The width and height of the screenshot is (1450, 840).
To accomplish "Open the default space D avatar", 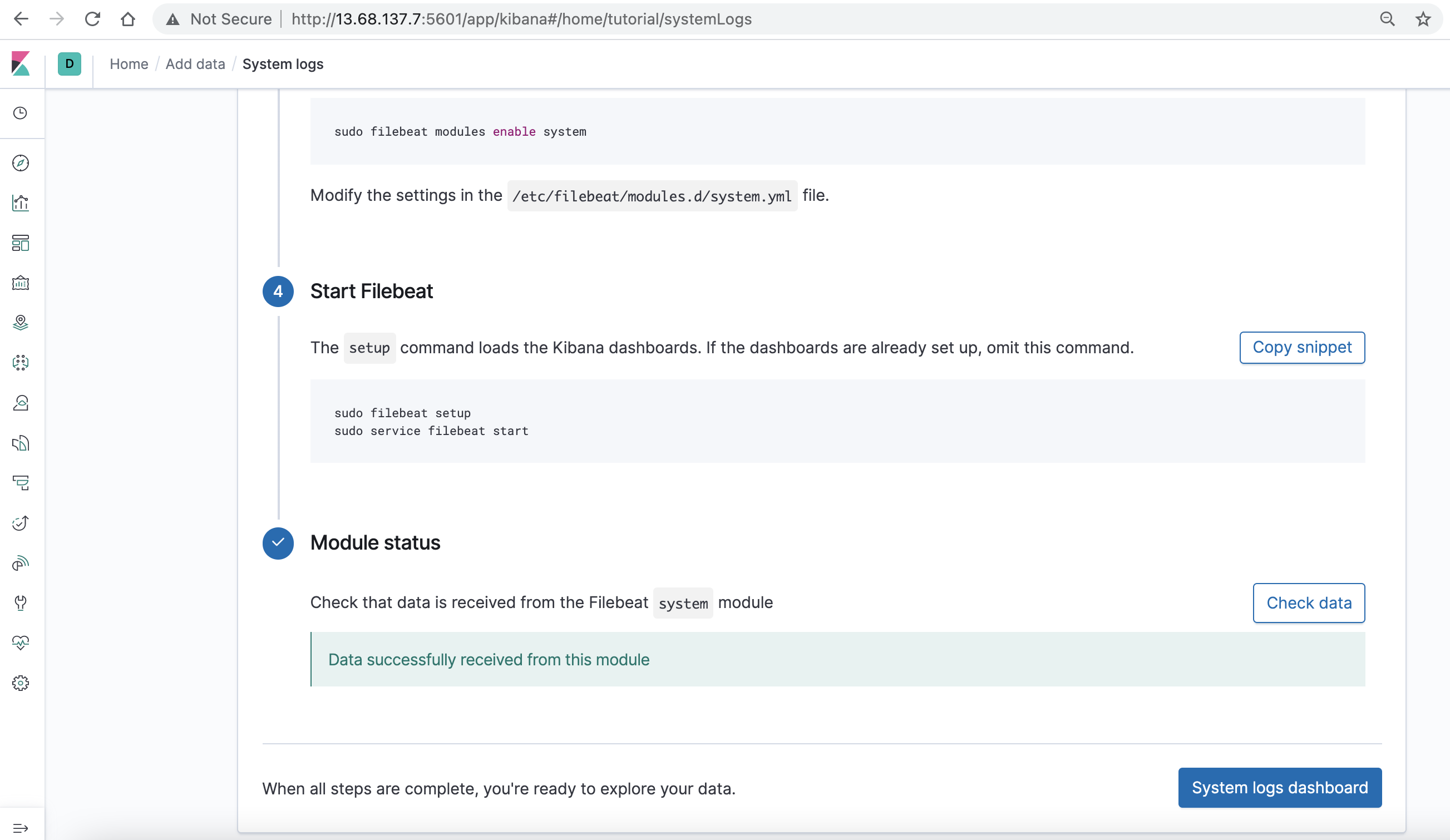I will click(69, 64).
